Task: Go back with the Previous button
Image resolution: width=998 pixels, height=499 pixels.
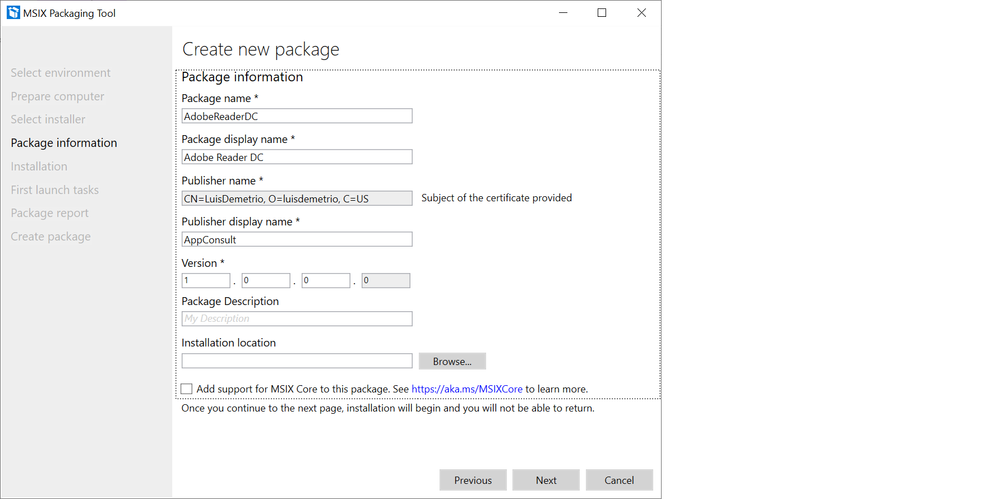Action: (473, 481)
